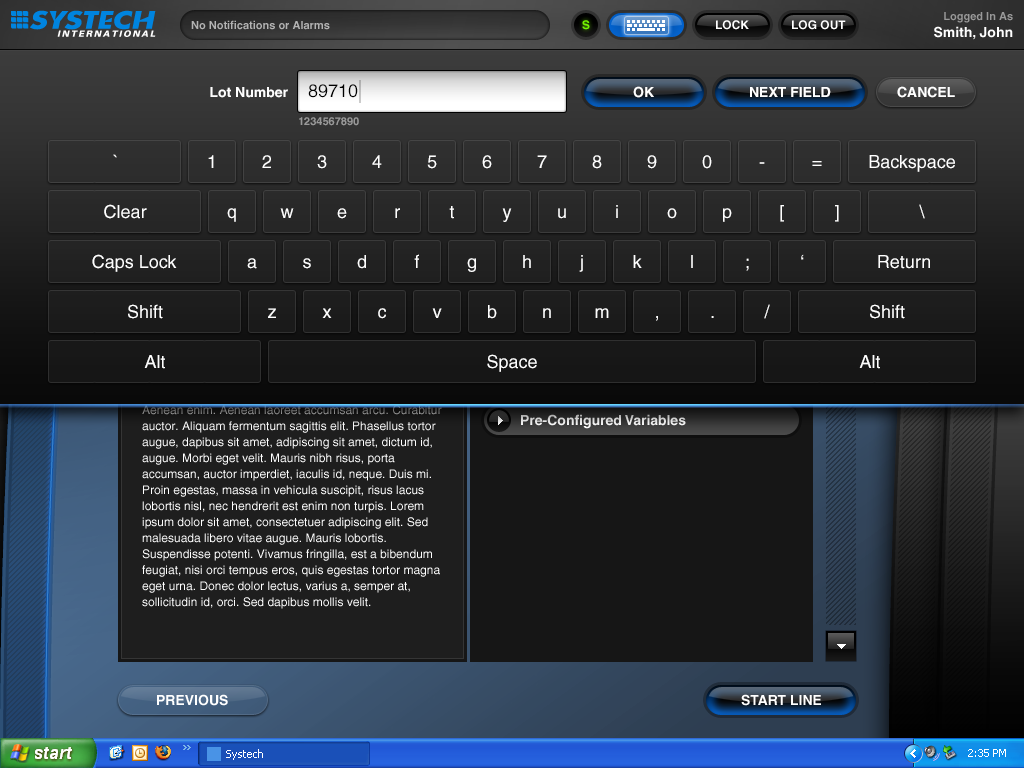Toggle the right Alt key
1024x768 pixels.
point(869,362)
